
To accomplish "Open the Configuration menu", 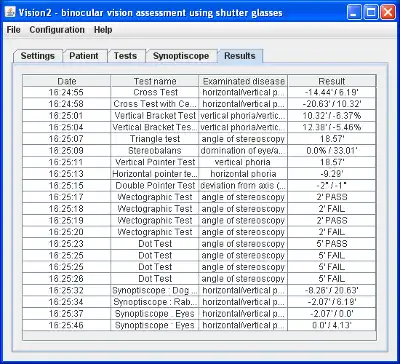I will (57, 30).
